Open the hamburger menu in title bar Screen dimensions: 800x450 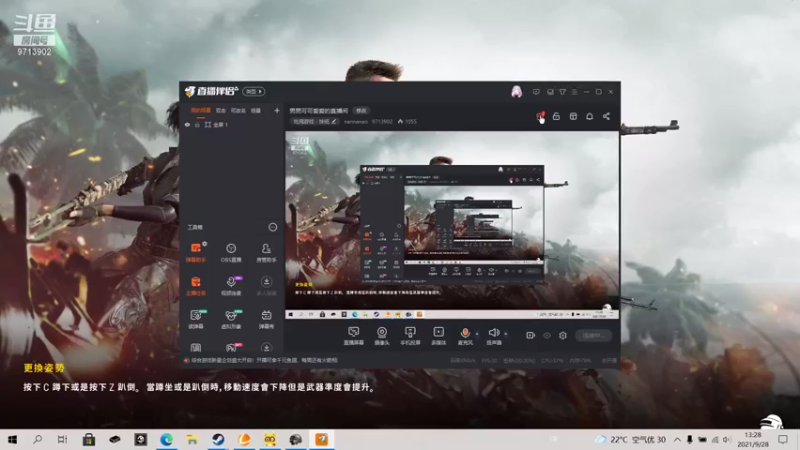tap(574, 92)
